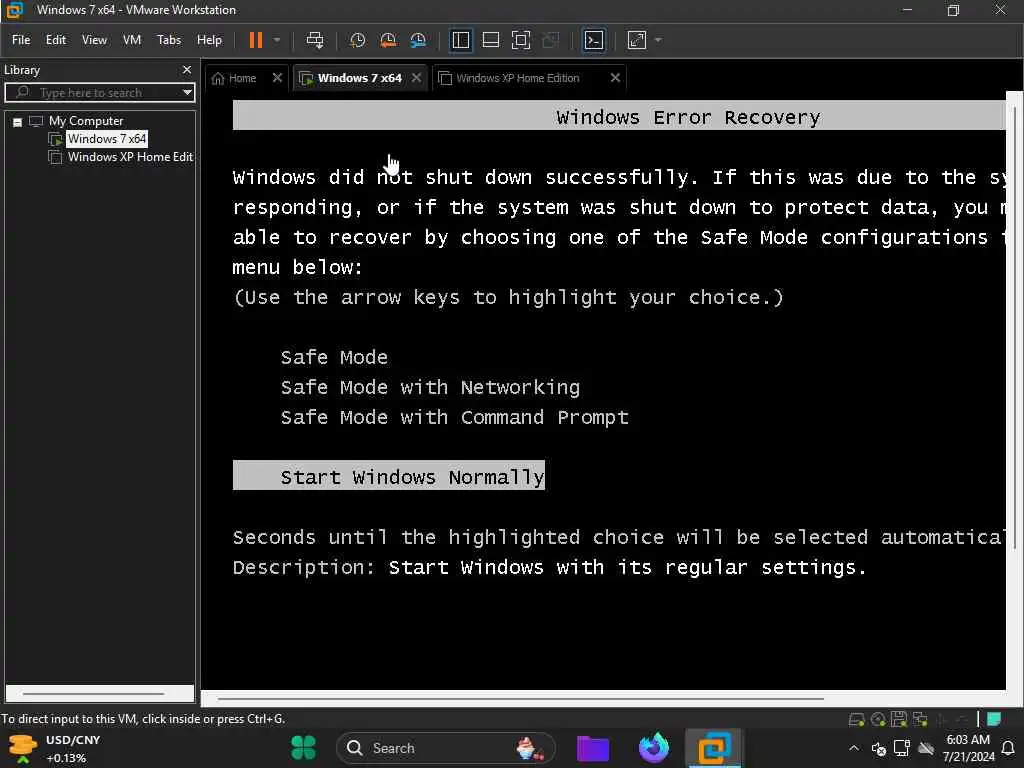Open the notifications bell
The height and width of the screenshot is (768, 1024).
click(1008, 748)
